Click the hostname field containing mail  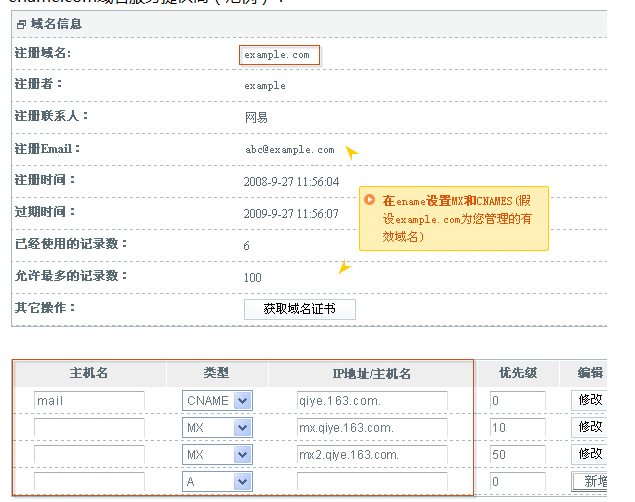click(89, 401)
